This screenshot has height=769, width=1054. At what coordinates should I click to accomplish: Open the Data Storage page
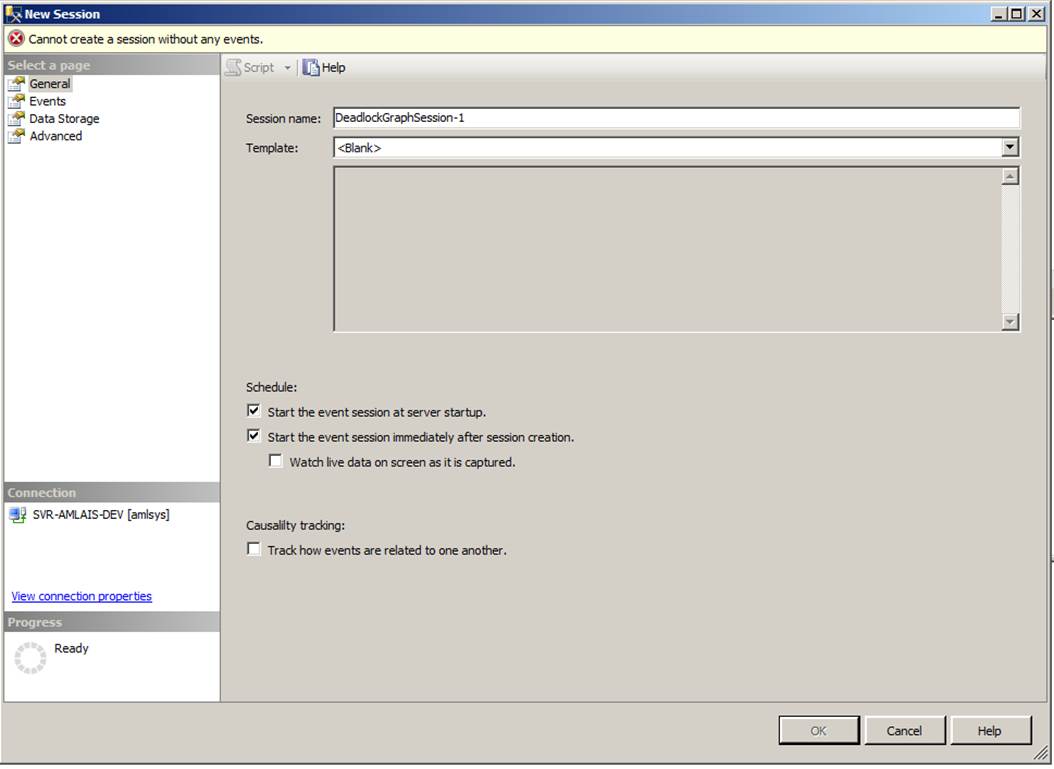coord(64,119)
